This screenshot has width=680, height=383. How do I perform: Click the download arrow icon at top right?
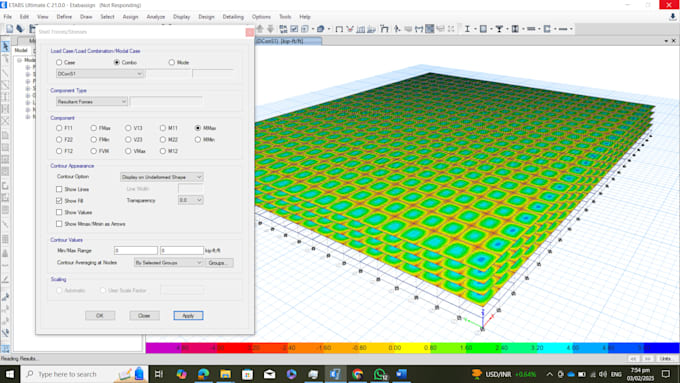(672, 16)
